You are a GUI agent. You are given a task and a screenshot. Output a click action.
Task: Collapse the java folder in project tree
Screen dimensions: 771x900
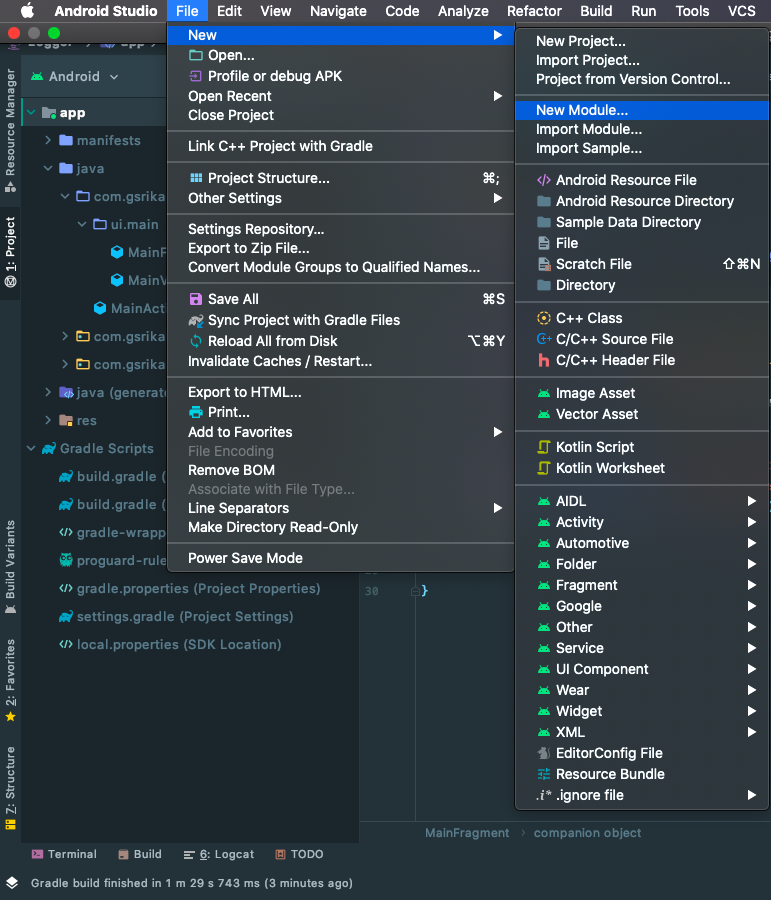tap(48, 168)
